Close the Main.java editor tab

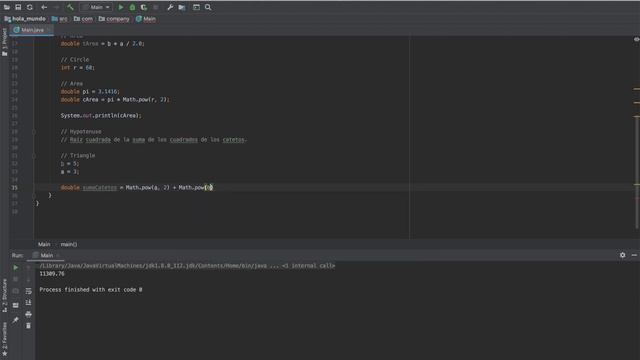[x=49, y=30]
